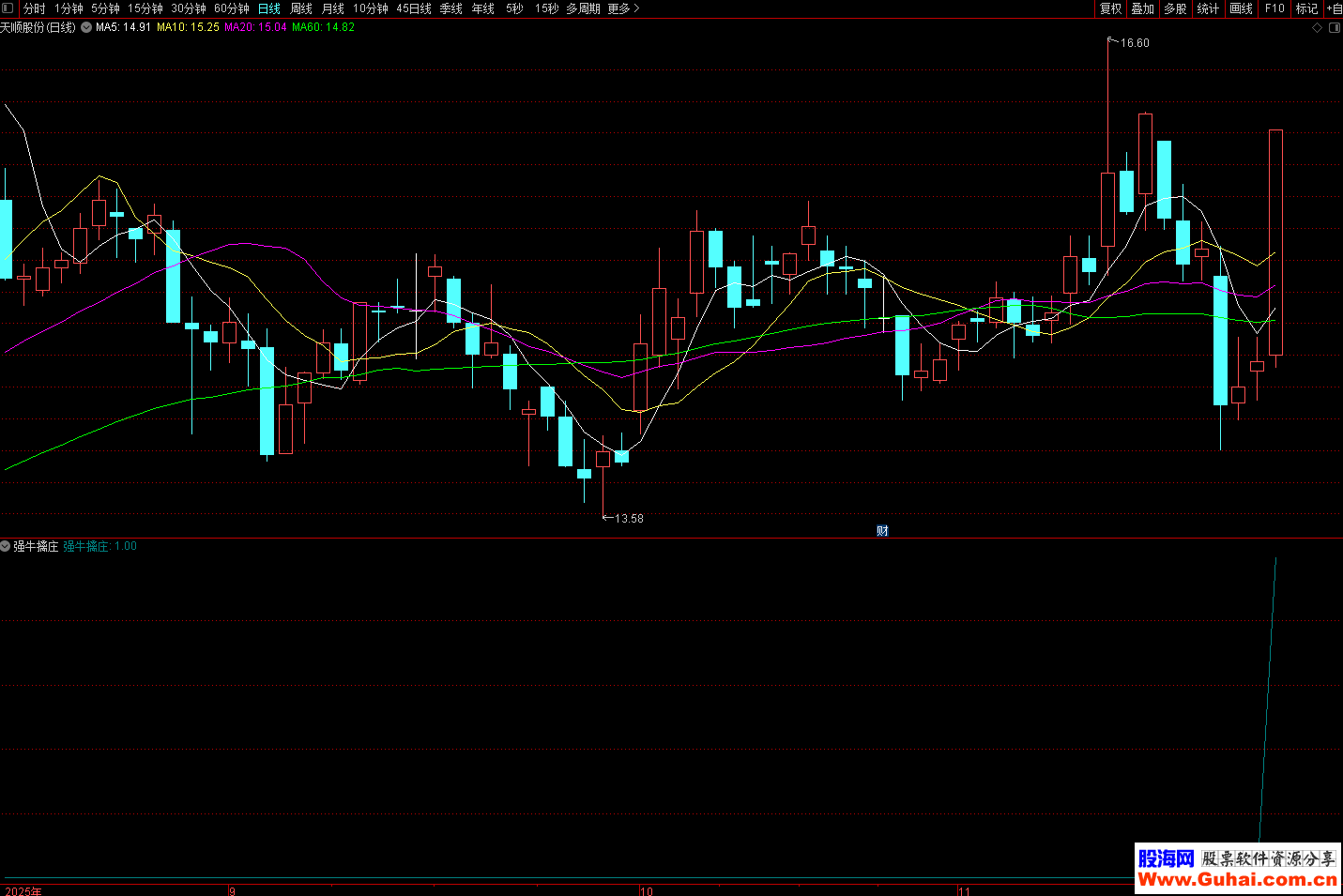Add to watchlist with +自 button
Viewport: 1343px width, 896px height.
(x=1334, y=8)
